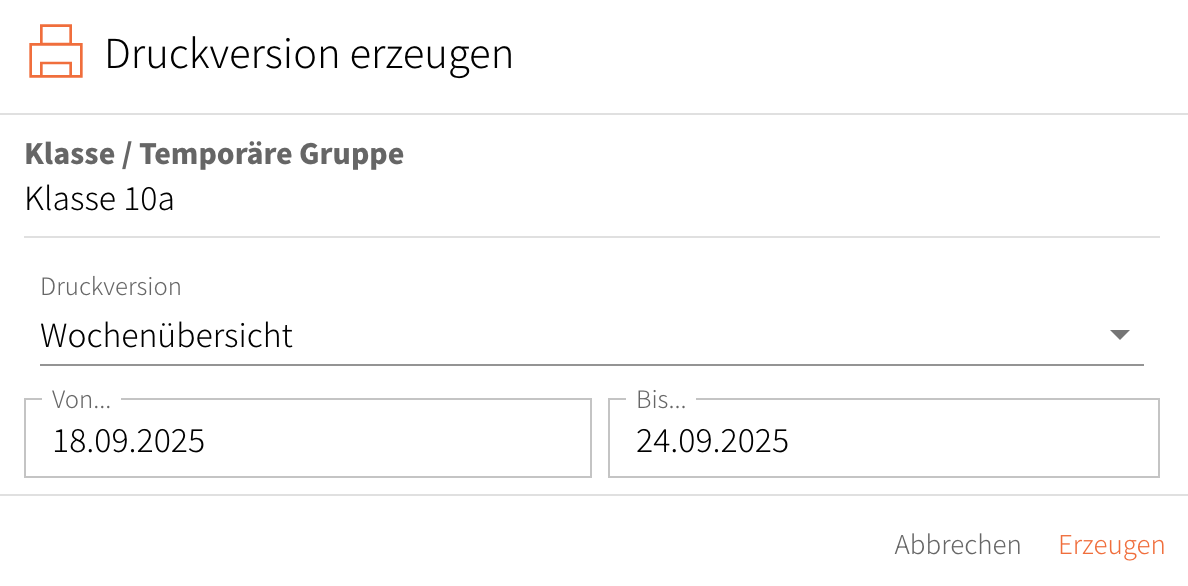Screen dimensions: 1188x586
Task: Click the Klasse / Temporäre Gruppe heading
Action: tap(214, 155)
